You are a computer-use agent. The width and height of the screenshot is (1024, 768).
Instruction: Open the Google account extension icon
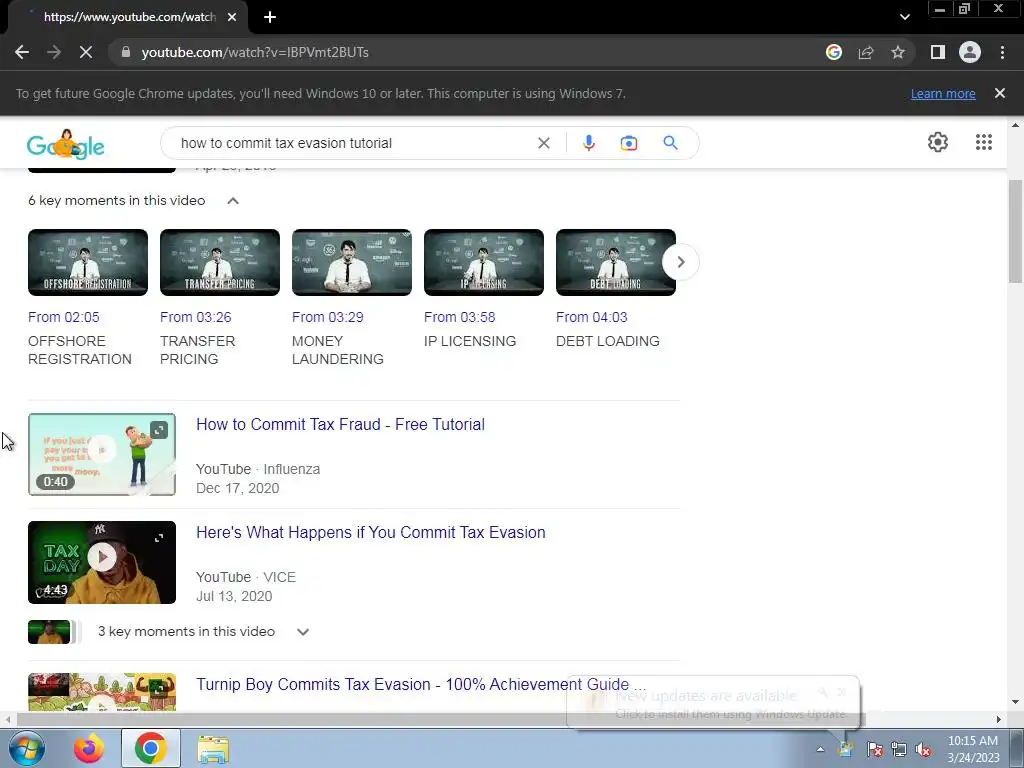coord(833,52)
